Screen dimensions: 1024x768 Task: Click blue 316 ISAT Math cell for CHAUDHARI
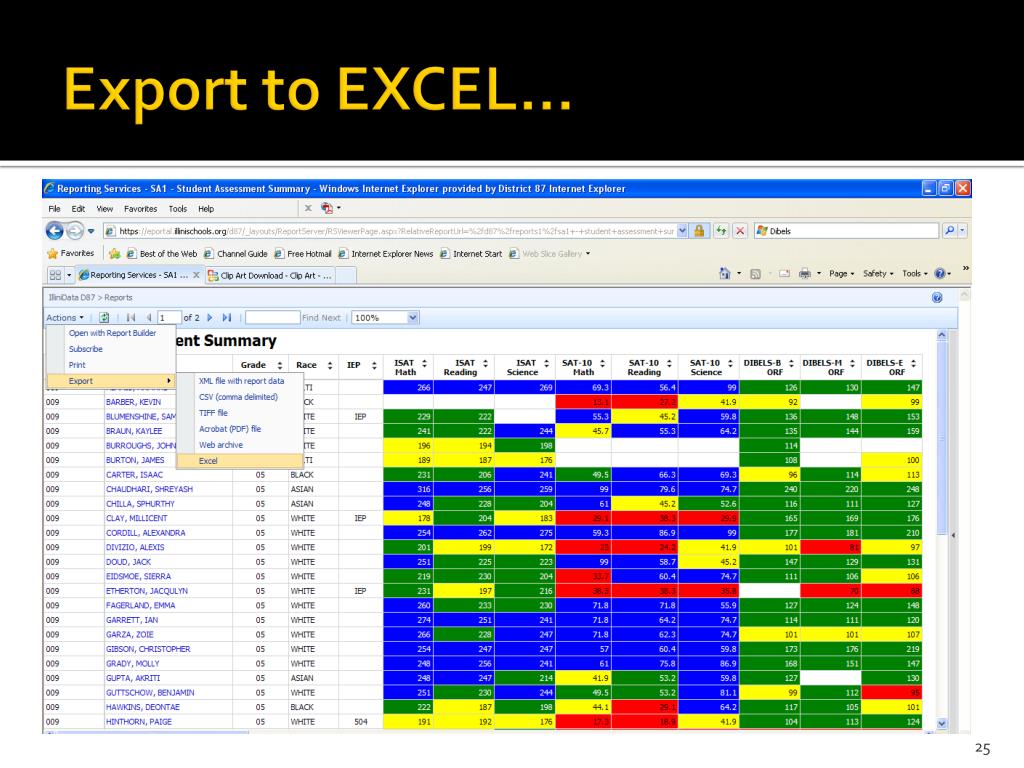pyautogui.click(x=408, y=489)
